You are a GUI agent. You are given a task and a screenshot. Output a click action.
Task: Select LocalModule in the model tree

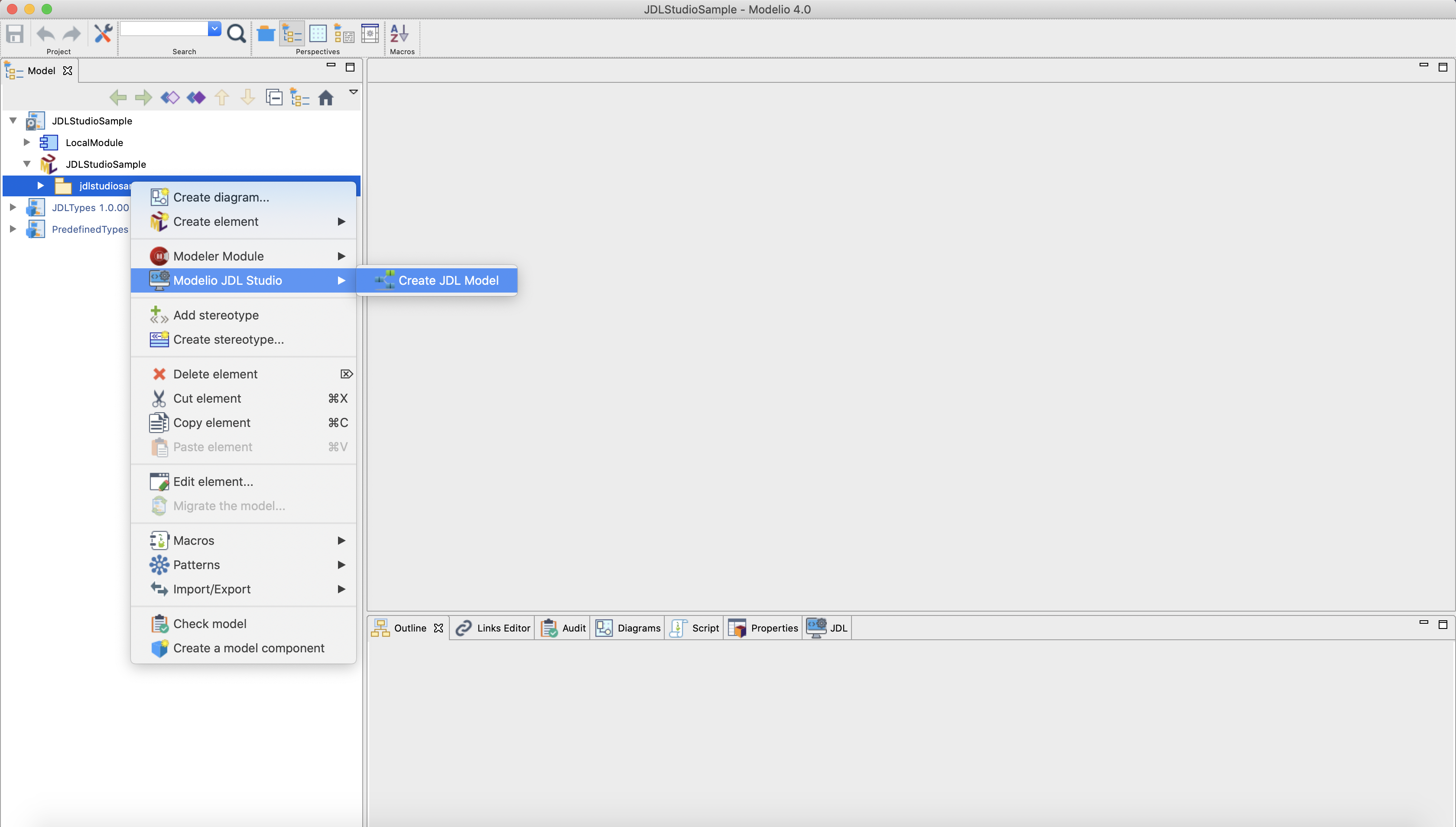[x=94, y=143]
